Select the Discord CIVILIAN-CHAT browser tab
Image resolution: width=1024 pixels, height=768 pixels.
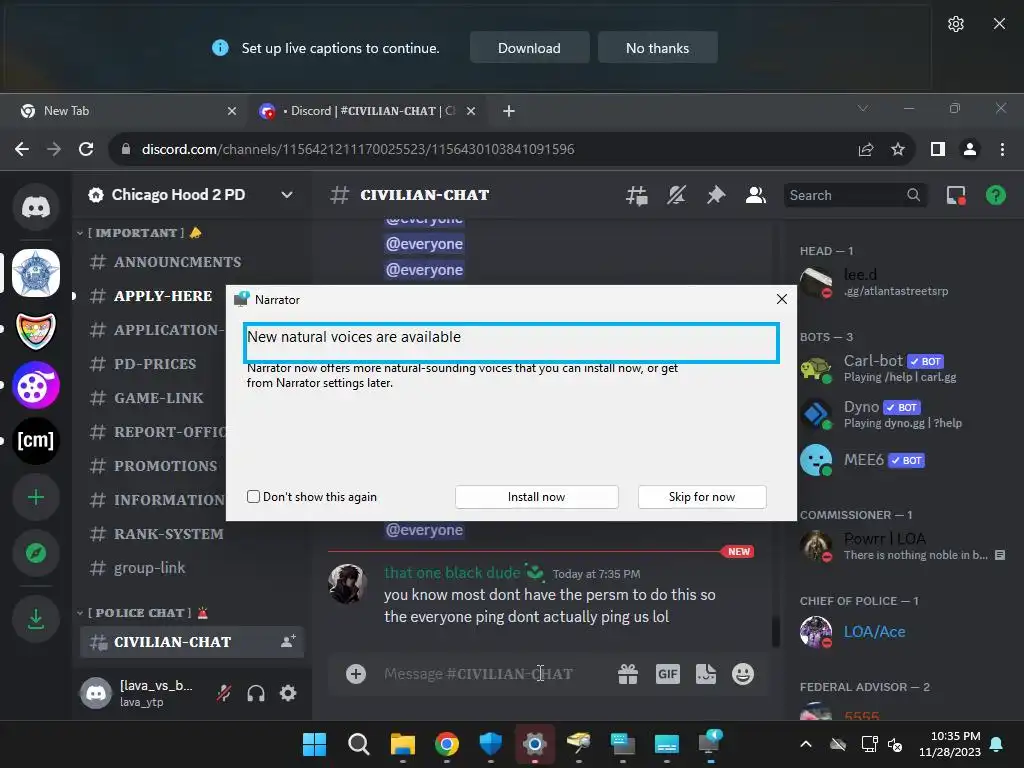(x=366, y=111)
